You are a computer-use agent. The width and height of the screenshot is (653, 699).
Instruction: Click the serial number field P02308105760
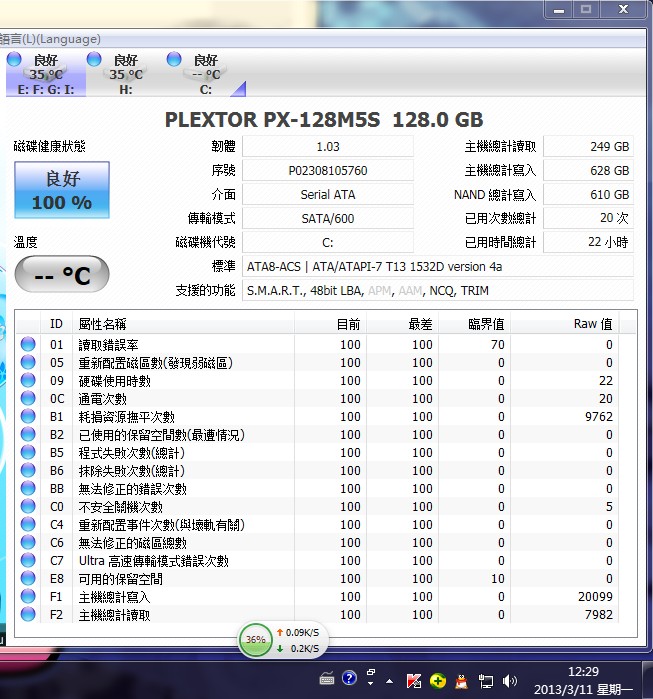(x=328, y=171)
